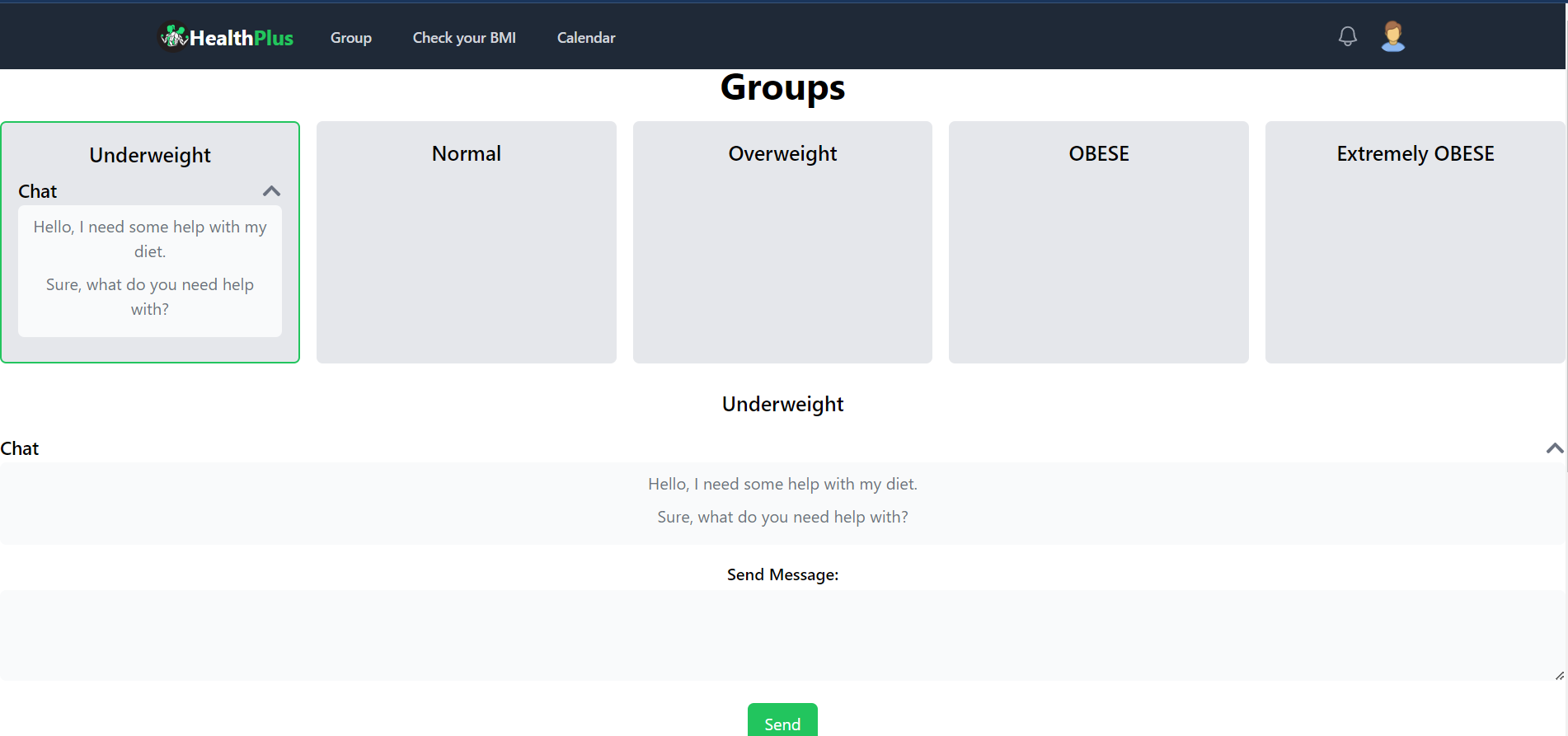The width and height of the screenshot is (1568, 736).
Task: Click the HealthPlus logo icon
Action: [173, 37]
